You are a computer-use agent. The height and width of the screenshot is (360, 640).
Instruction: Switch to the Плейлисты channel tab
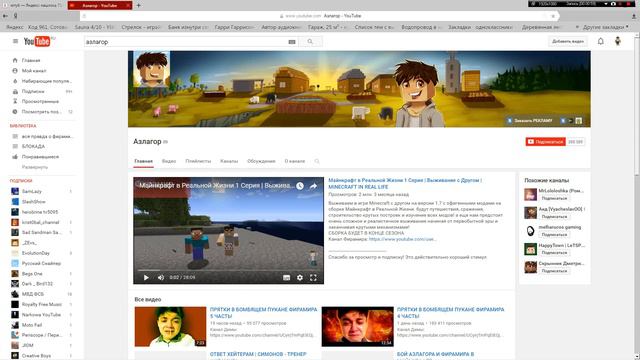pos(198,161)
